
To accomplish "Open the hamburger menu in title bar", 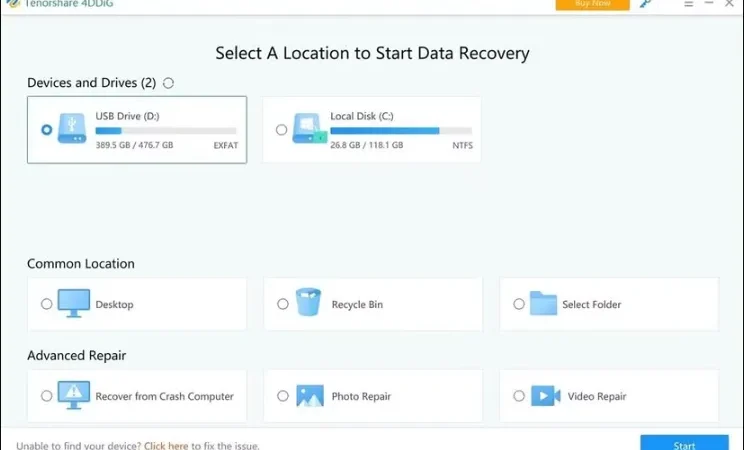I will click(x=688, y=4).
